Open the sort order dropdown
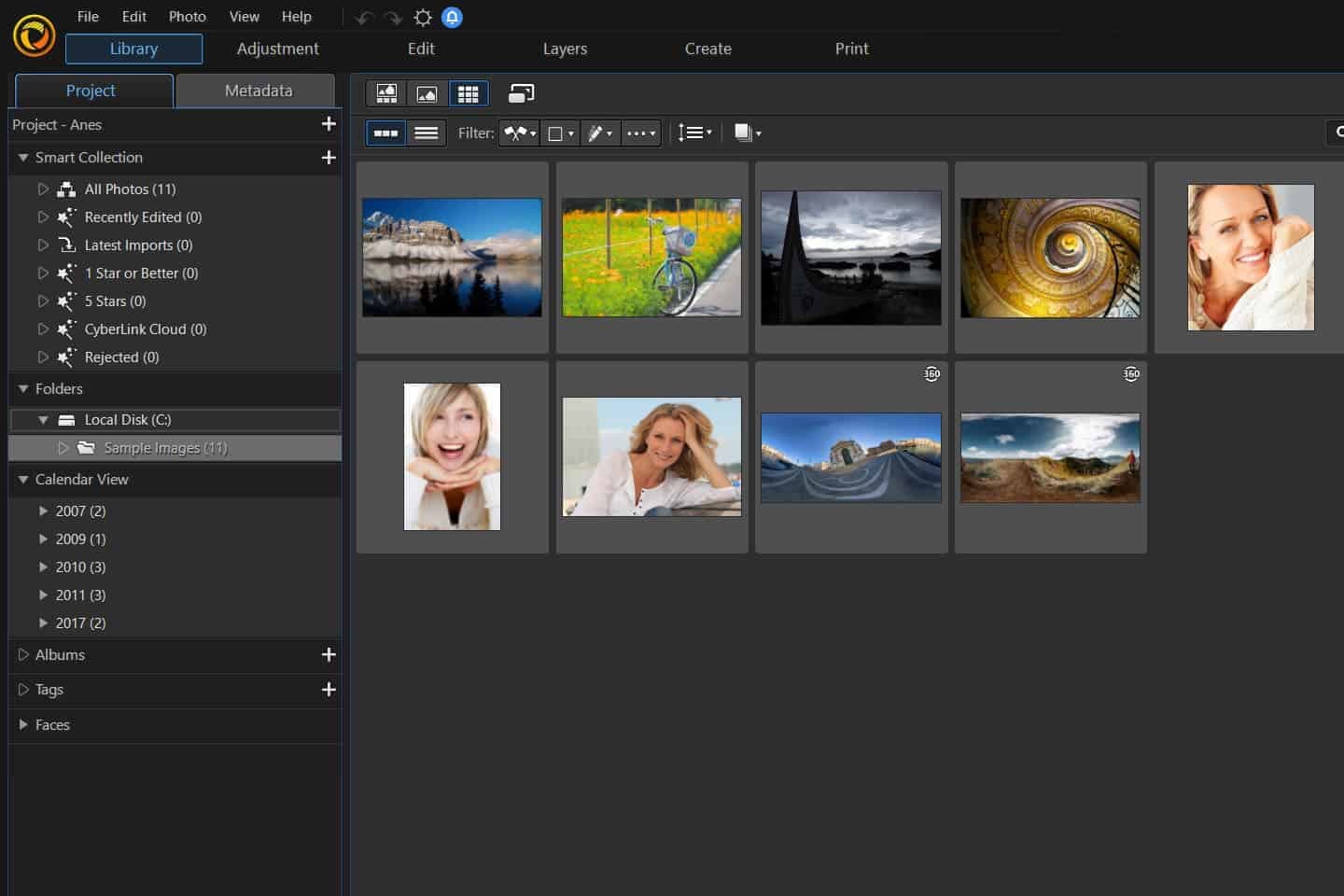Image resolution: width=1344 pixels, height=896 pixels. point(695,133)
